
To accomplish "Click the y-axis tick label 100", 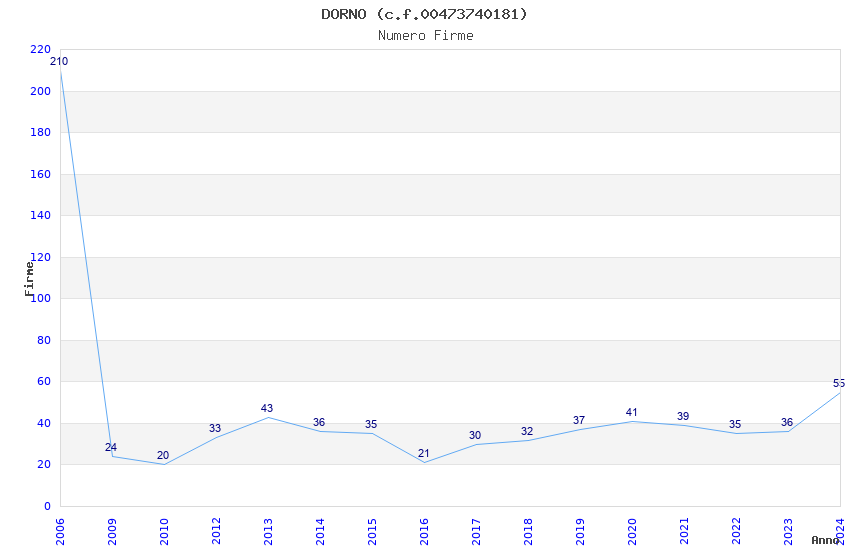I will [41, 299].
